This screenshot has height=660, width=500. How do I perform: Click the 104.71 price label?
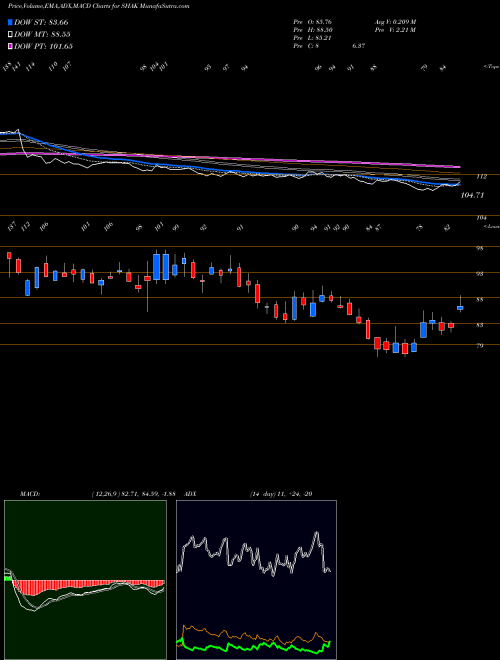pos(472,195)
